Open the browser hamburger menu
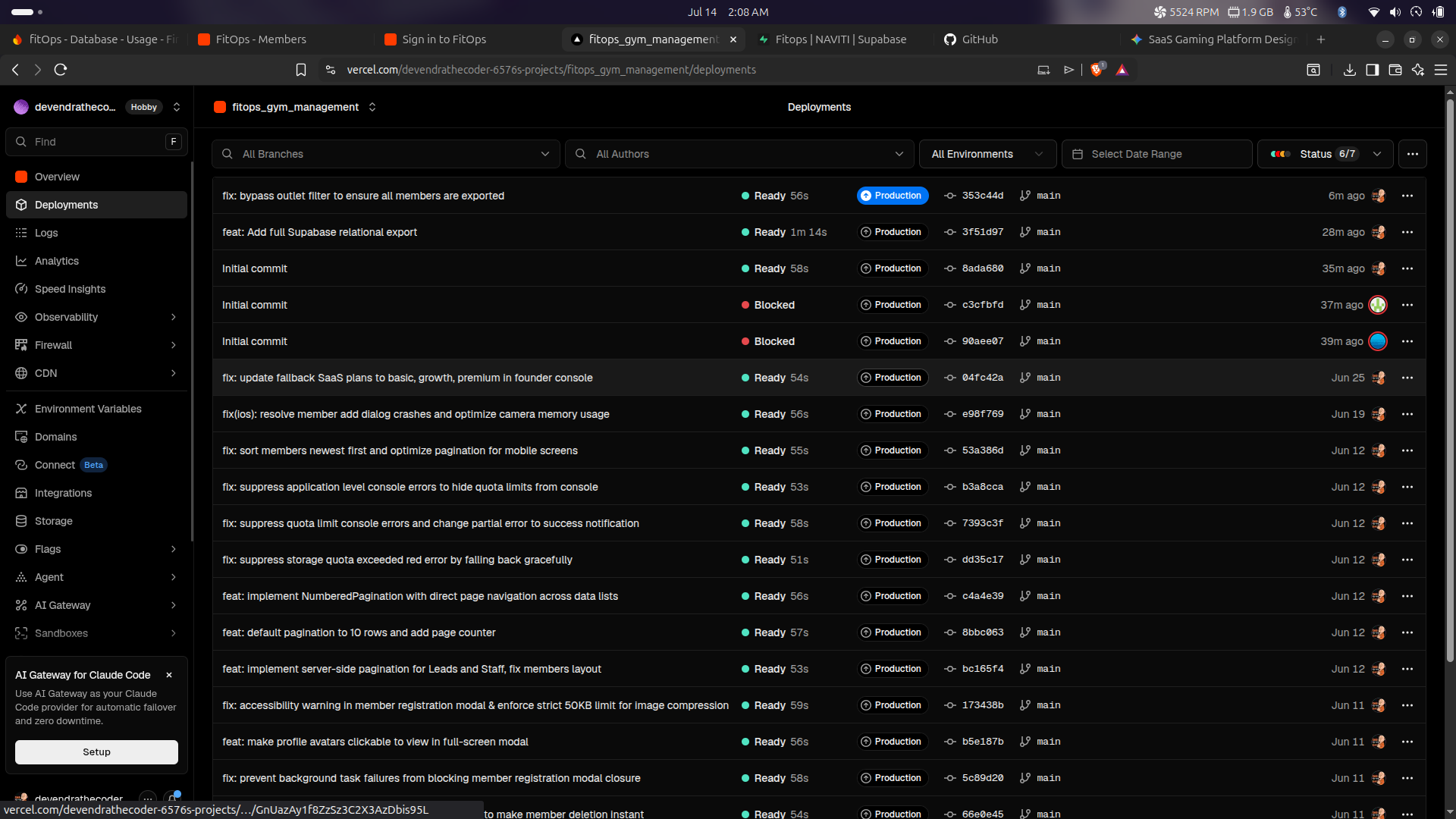 [x=1441, y=70]
